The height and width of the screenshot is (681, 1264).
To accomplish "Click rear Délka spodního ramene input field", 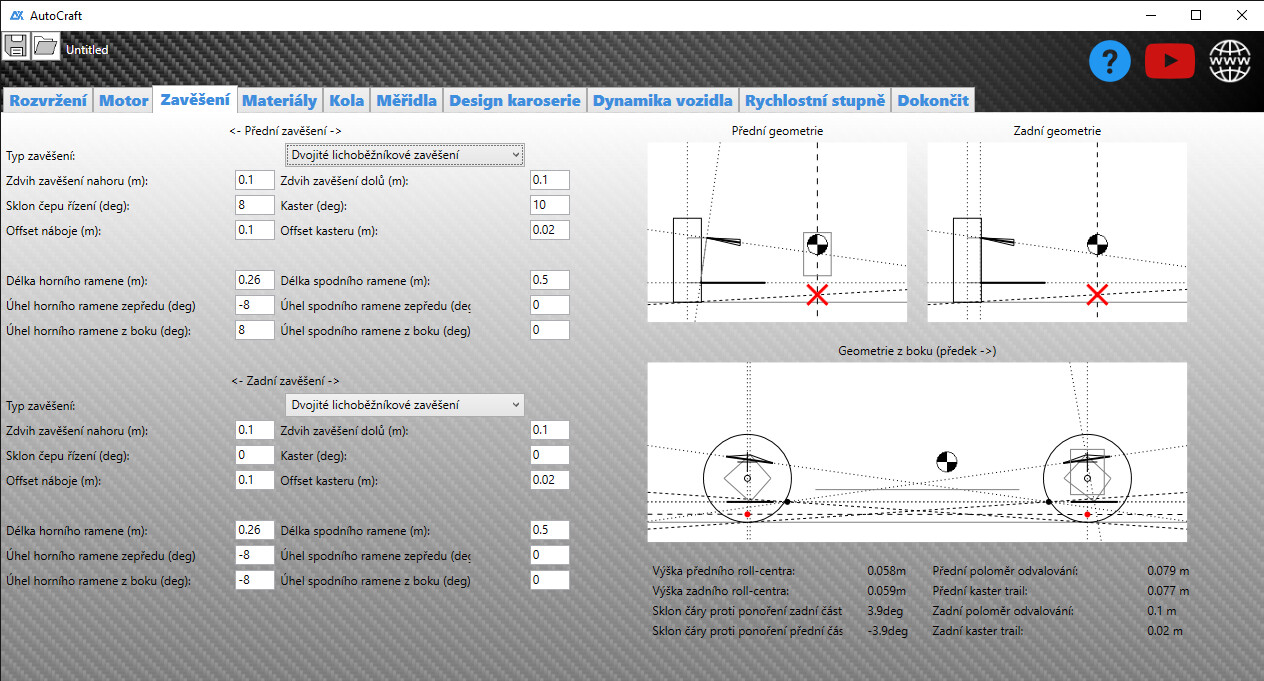I will pos(549,530).
